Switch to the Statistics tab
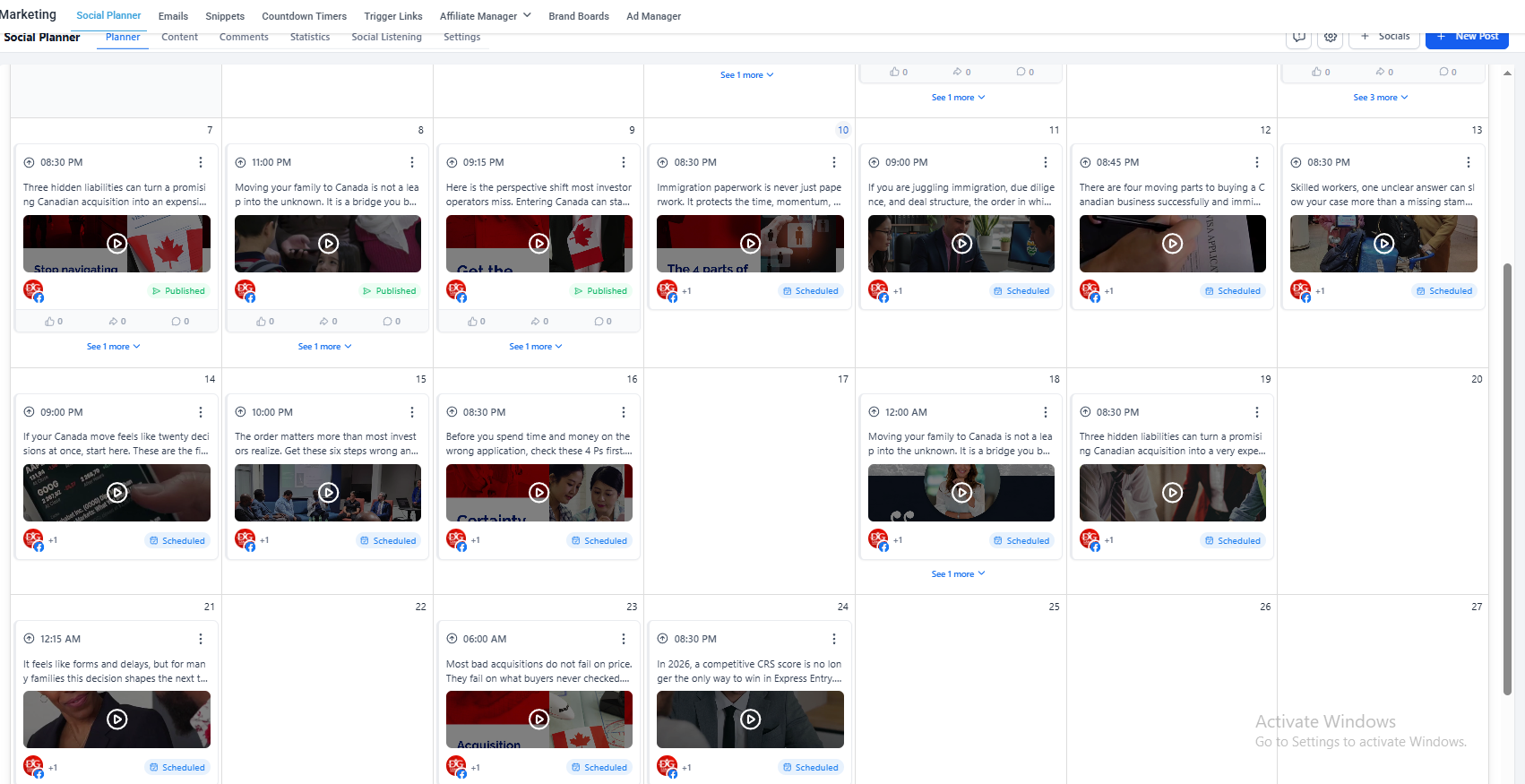This screenshot has width=1525, height=784. point(310,37)
